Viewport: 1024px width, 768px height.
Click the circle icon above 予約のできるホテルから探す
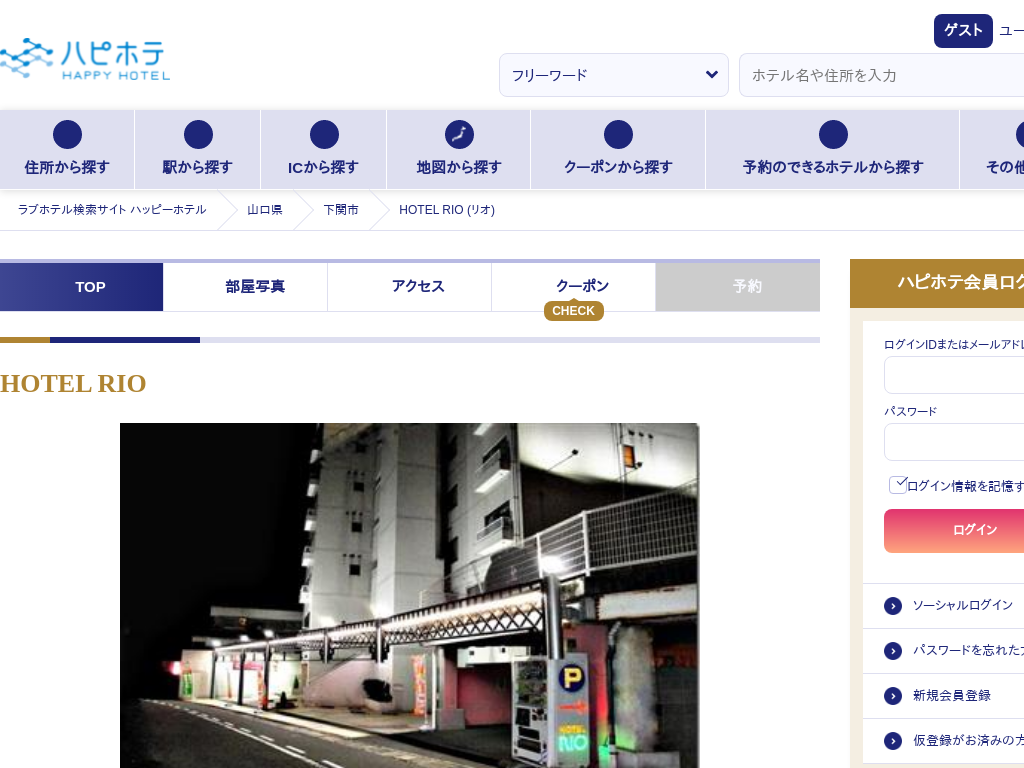(833, 135)
